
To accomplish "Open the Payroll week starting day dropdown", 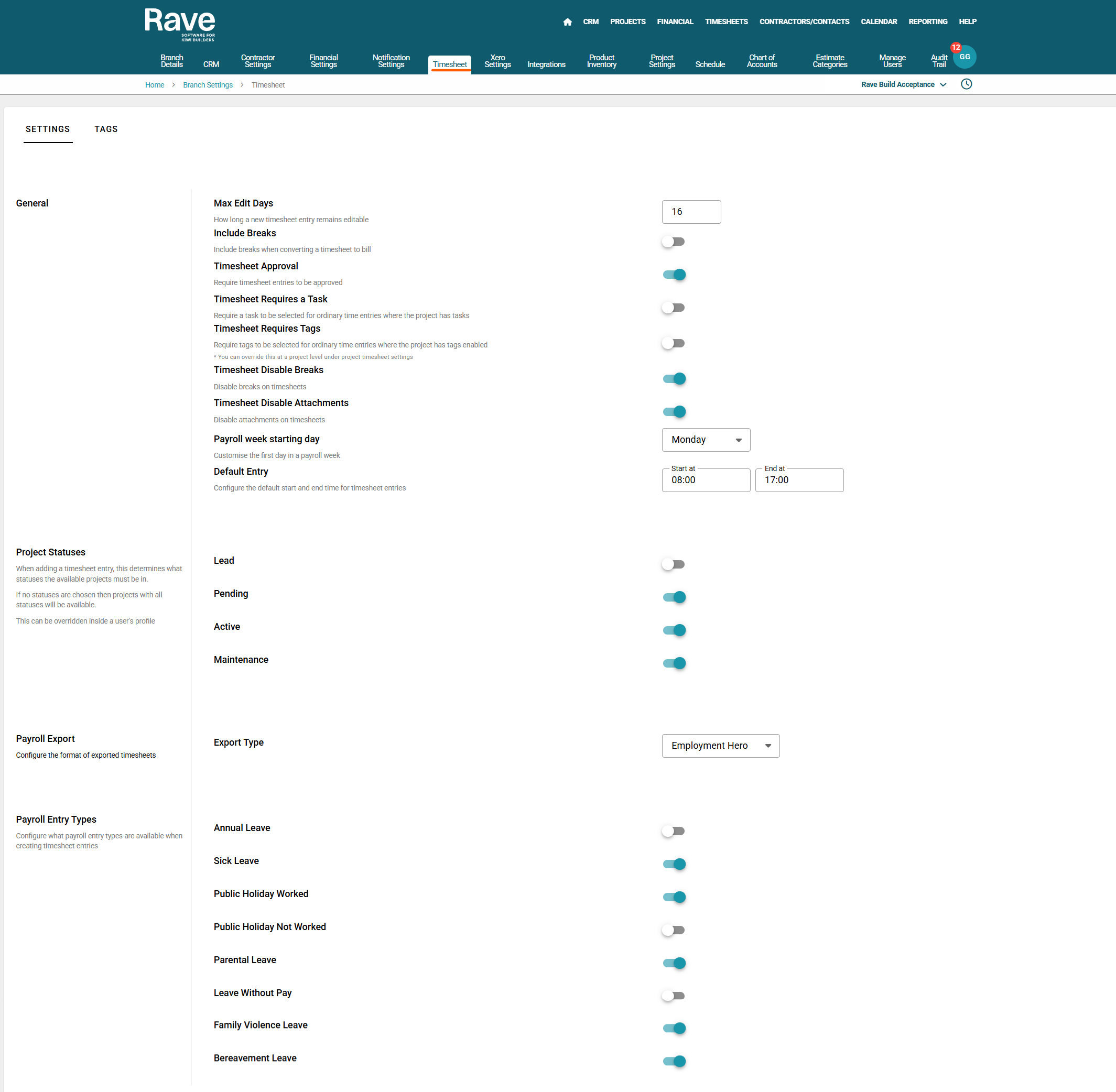I will pyautogui.click(x=706, y=440).
